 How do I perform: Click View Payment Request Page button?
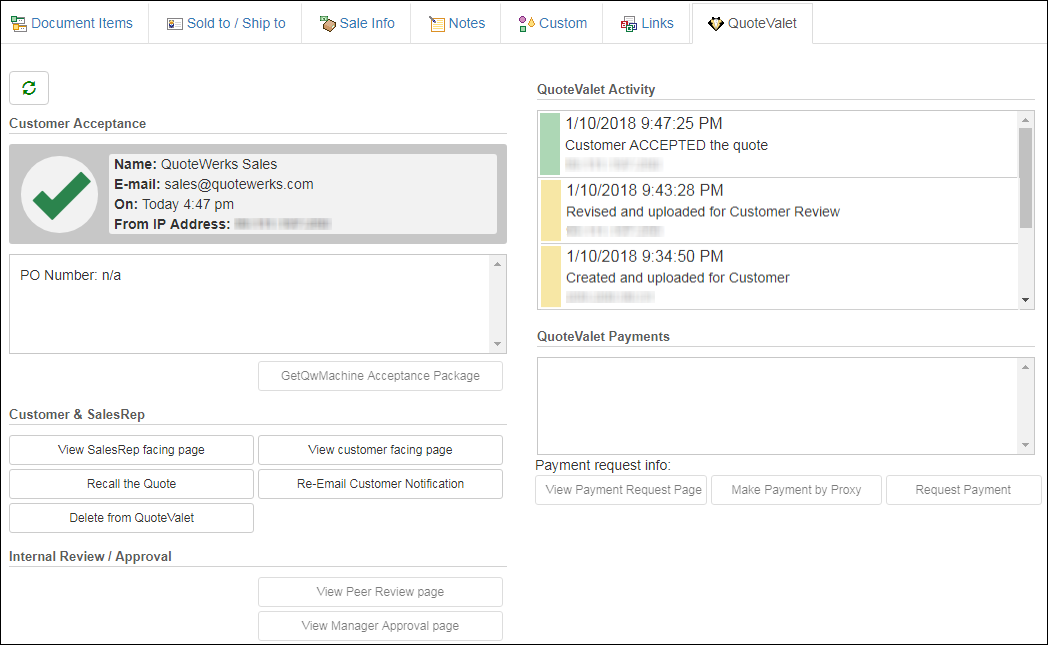point(621,490)
